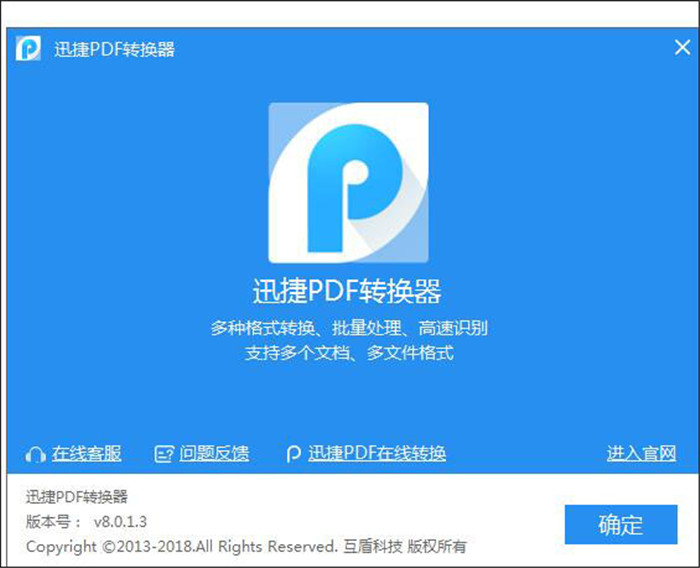Viewport: 700px width, 568px height.
Task: Visit the 进入官网 official site link
Action: pyautogui.click(x=641, y=453)
